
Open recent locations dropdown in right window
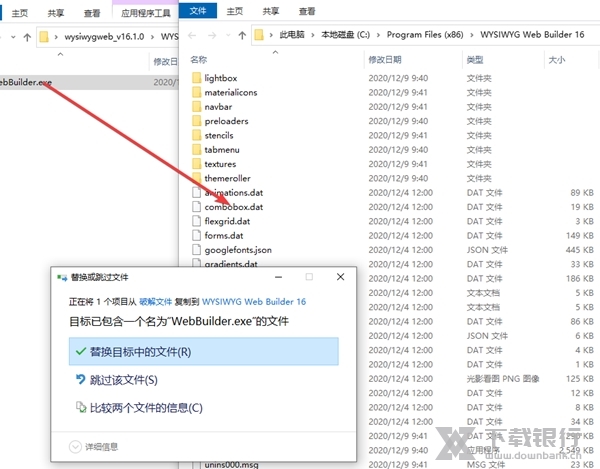228,36
